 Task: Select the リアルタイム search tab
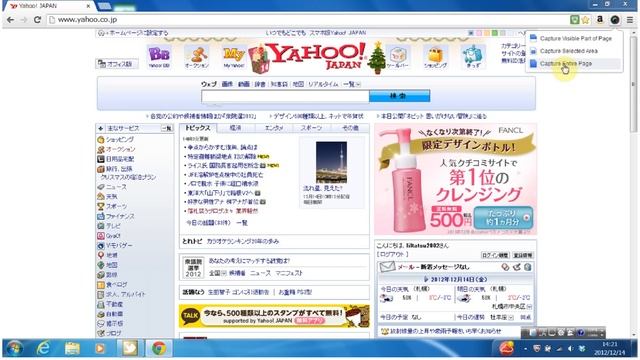[323, 84]
